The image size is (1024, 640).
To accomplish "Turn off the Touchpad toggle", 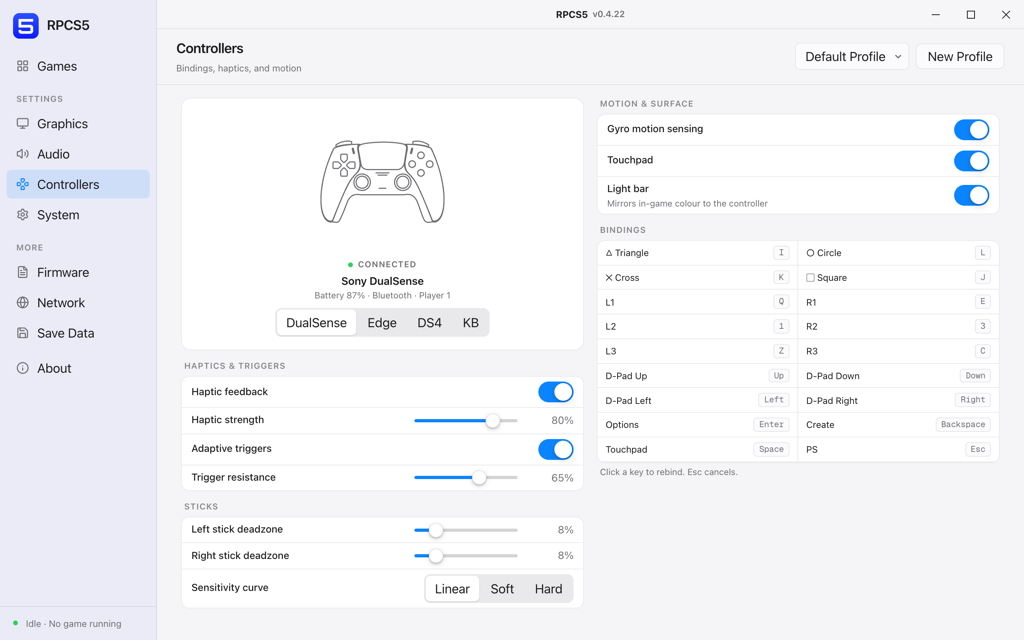I will point(971,161).
